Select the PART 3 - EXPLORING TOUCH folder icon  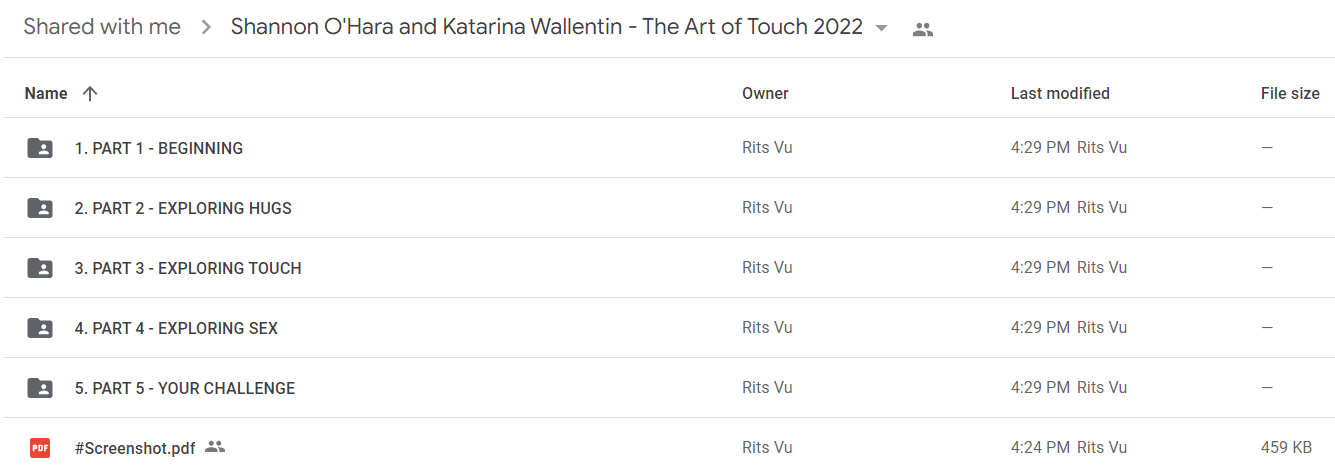[x=40, y=268]
